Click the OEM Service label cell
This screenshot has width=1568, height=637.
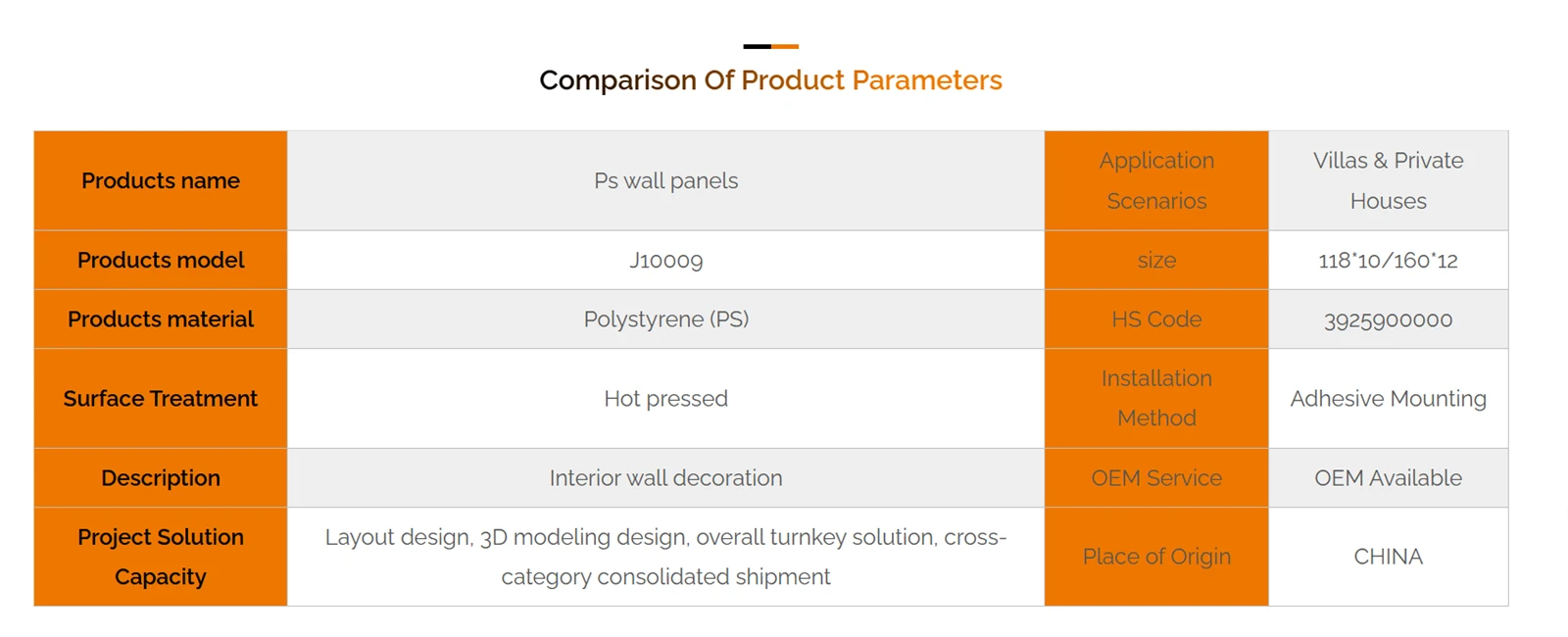click(1156, 477)
